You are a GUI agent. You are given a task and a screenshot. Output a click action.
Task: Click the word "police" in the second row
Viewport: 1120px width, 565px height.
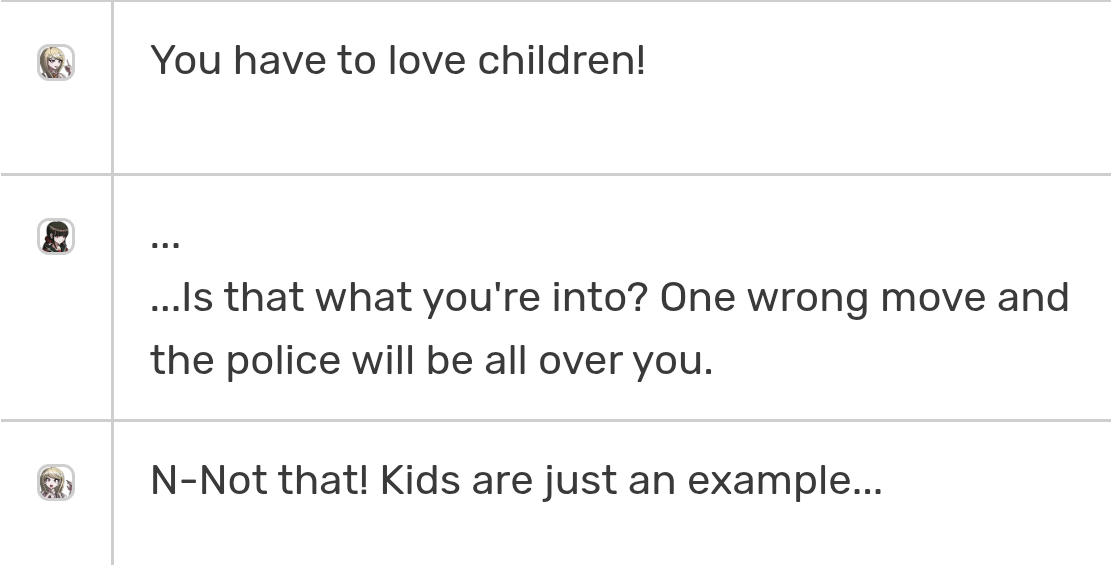[x=283, y=361]
